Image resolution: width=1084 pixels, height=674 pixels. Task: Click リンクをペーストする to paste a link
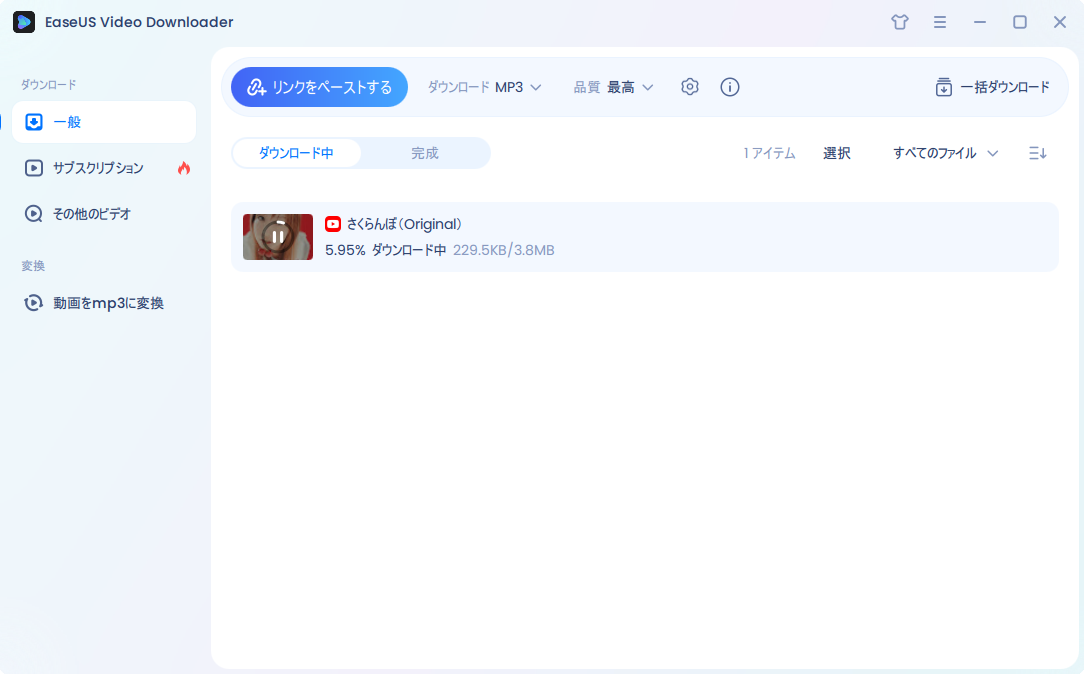pyautogui.click(x=319, y=87)
